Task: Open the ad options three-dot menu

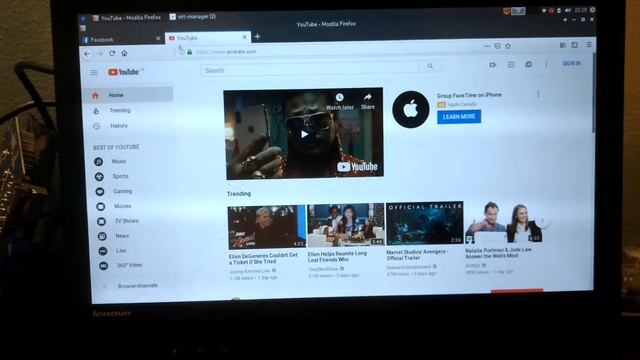Action: tap(538, 94)
